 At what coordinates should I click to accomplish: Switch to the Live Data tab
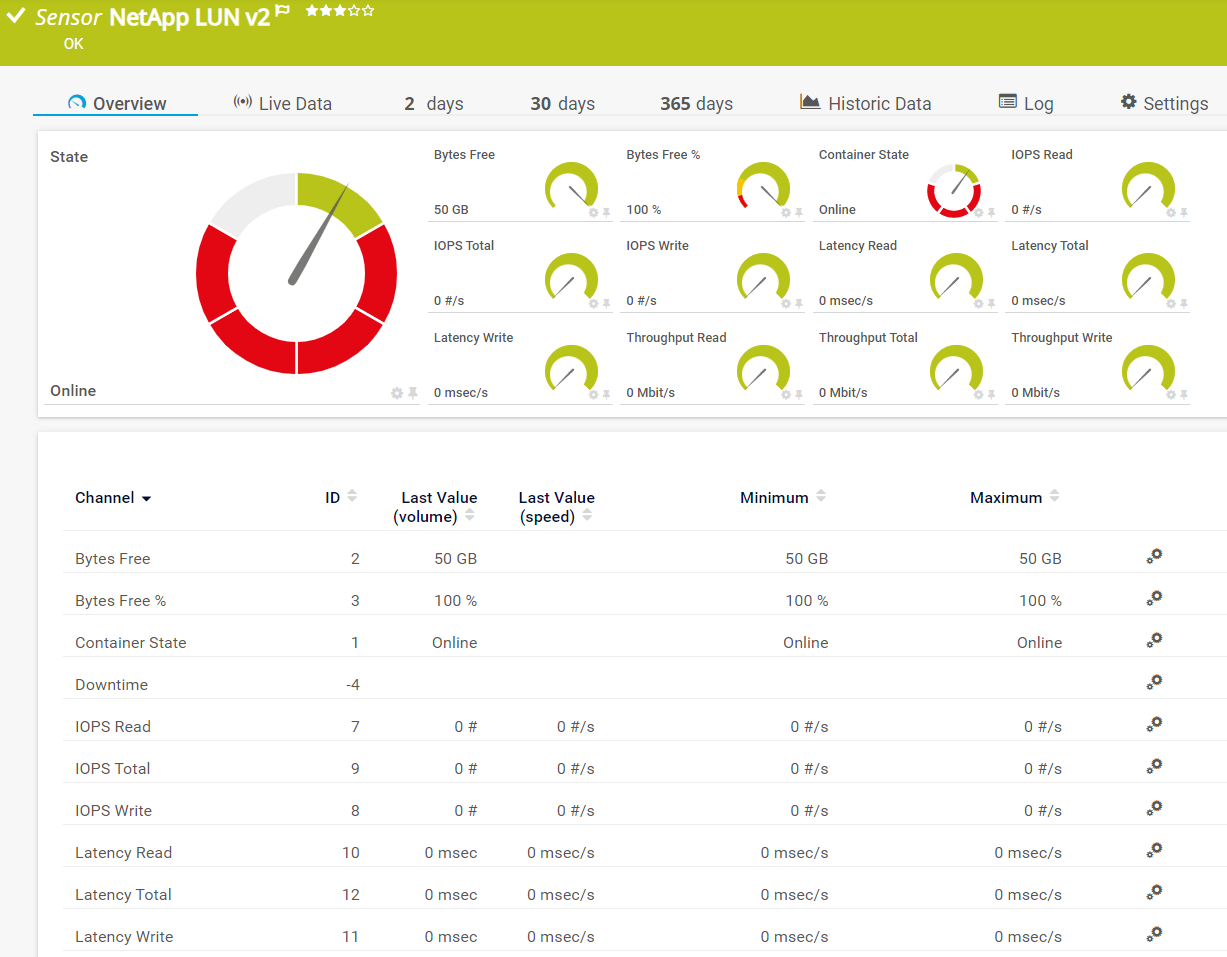pos(282,103)
